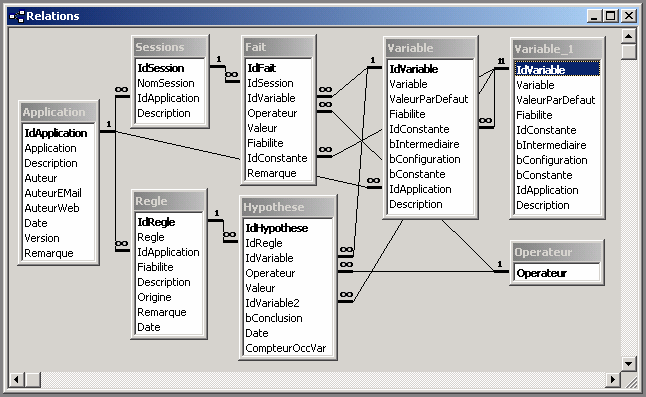Screen dimensions: 646x397
Task: Click the horizontal scrollbar right arrow
Action: click(613, 379)
